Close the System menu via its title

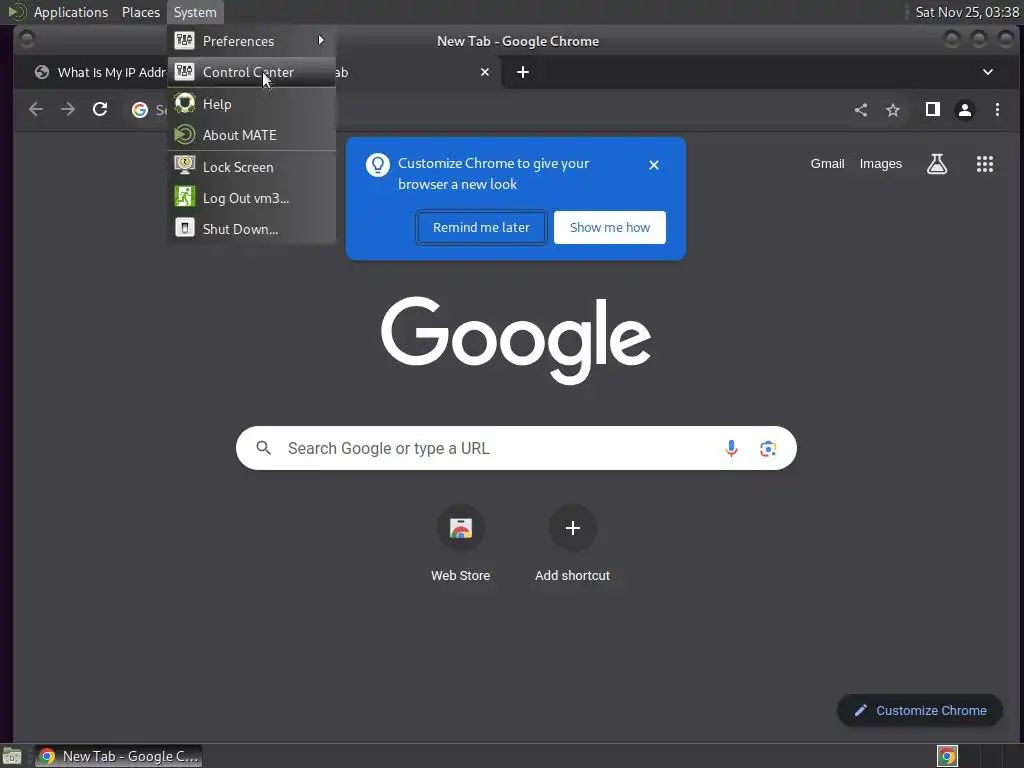[x=195, y=12]
